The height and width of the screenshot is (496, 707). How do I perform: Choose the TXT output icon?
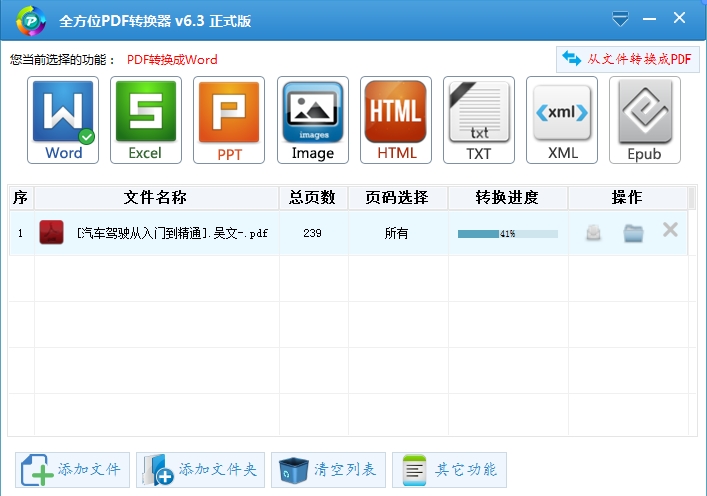478,120
